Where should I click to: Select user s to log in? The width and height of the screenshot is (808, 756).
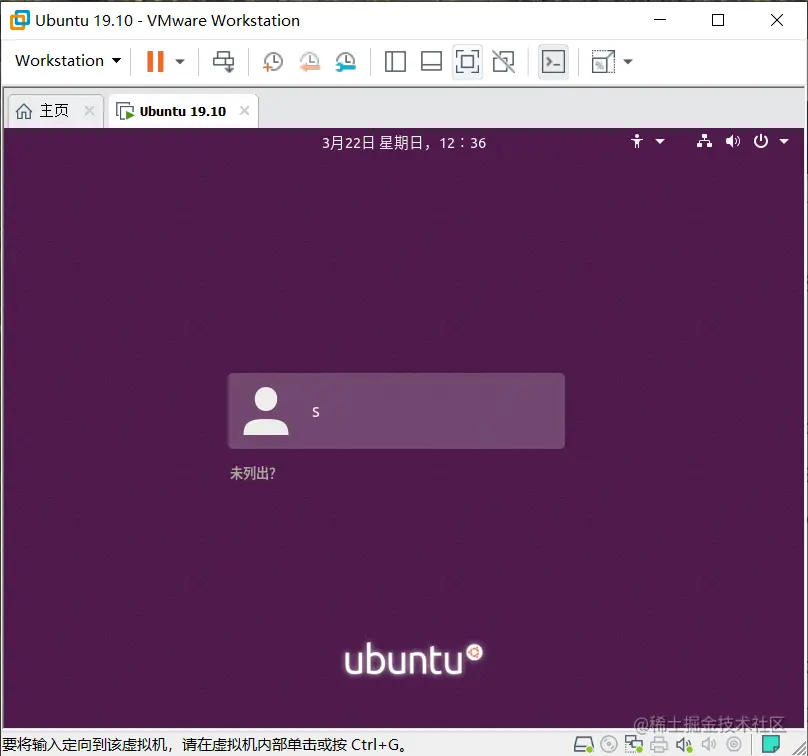(396, 410)
